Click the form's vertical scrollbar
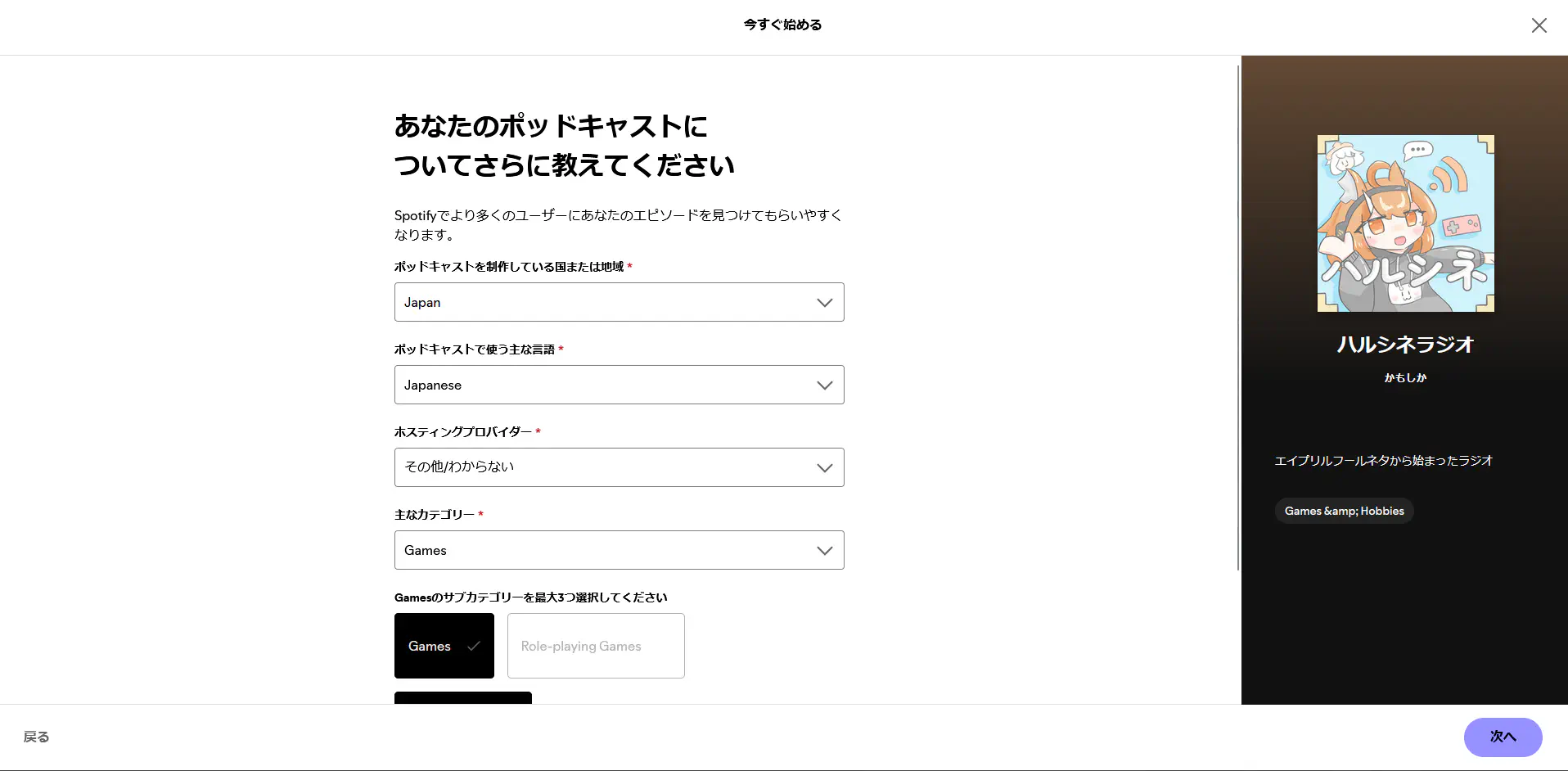Image resolution: width=1568 pixels, height=771 pixels. tap(1237, 318)
